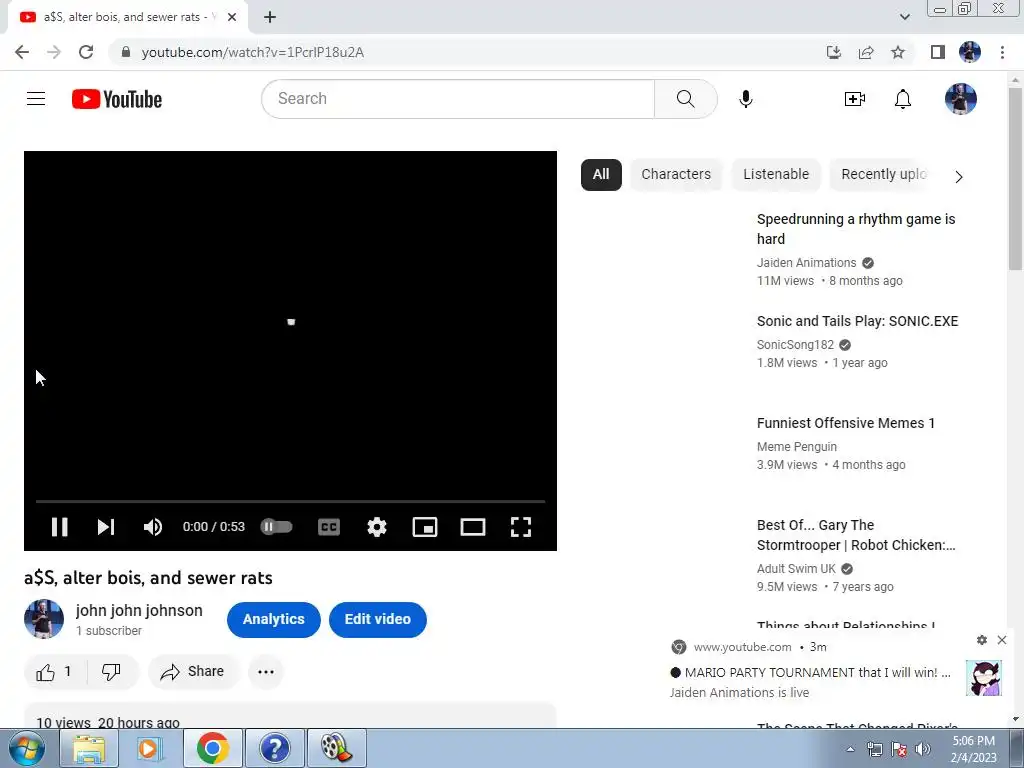Reload the page
1024x768 pixels.
[x=86, y=52]
